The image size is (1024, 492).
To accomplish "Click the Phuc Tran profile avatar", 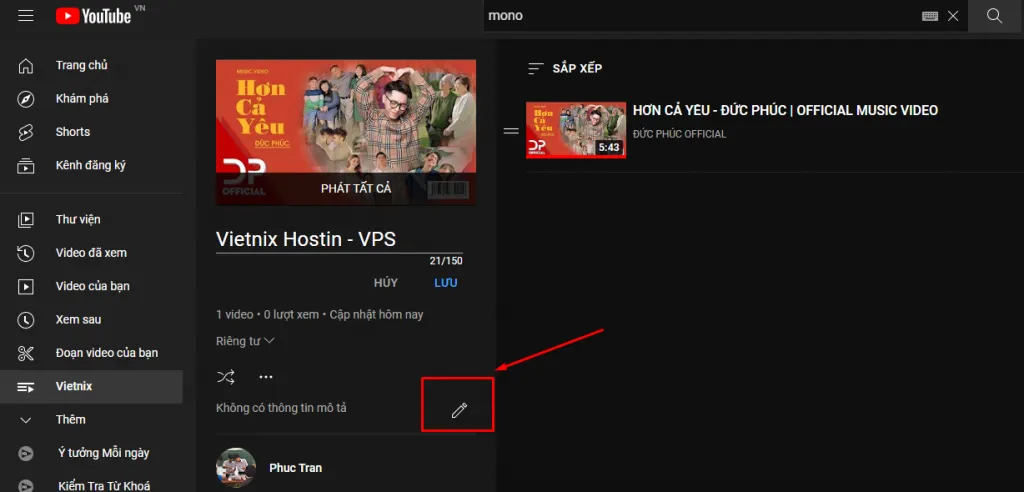I will point(236,468).
